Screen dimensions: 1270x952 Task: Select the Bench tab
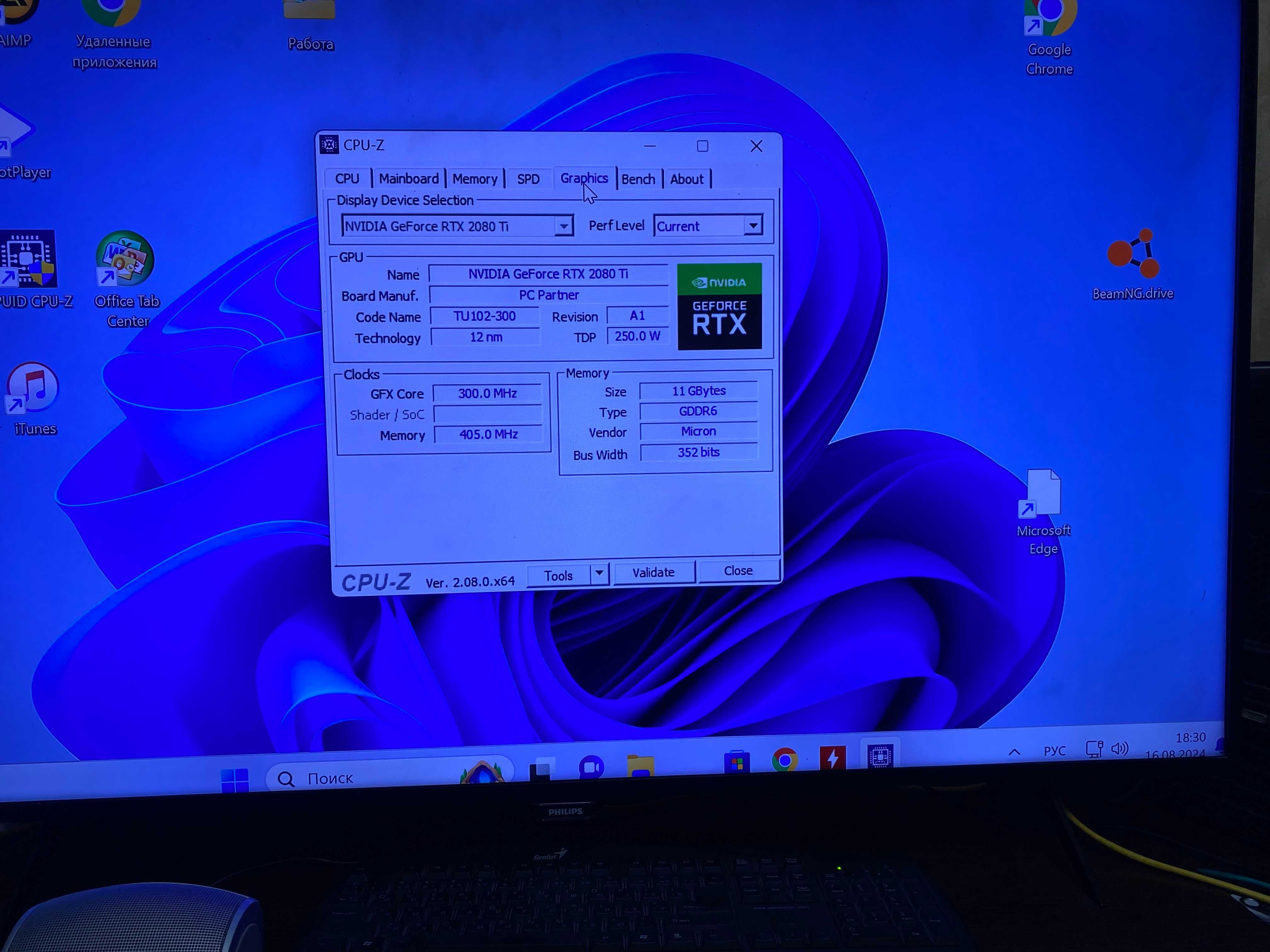point(638,179)
